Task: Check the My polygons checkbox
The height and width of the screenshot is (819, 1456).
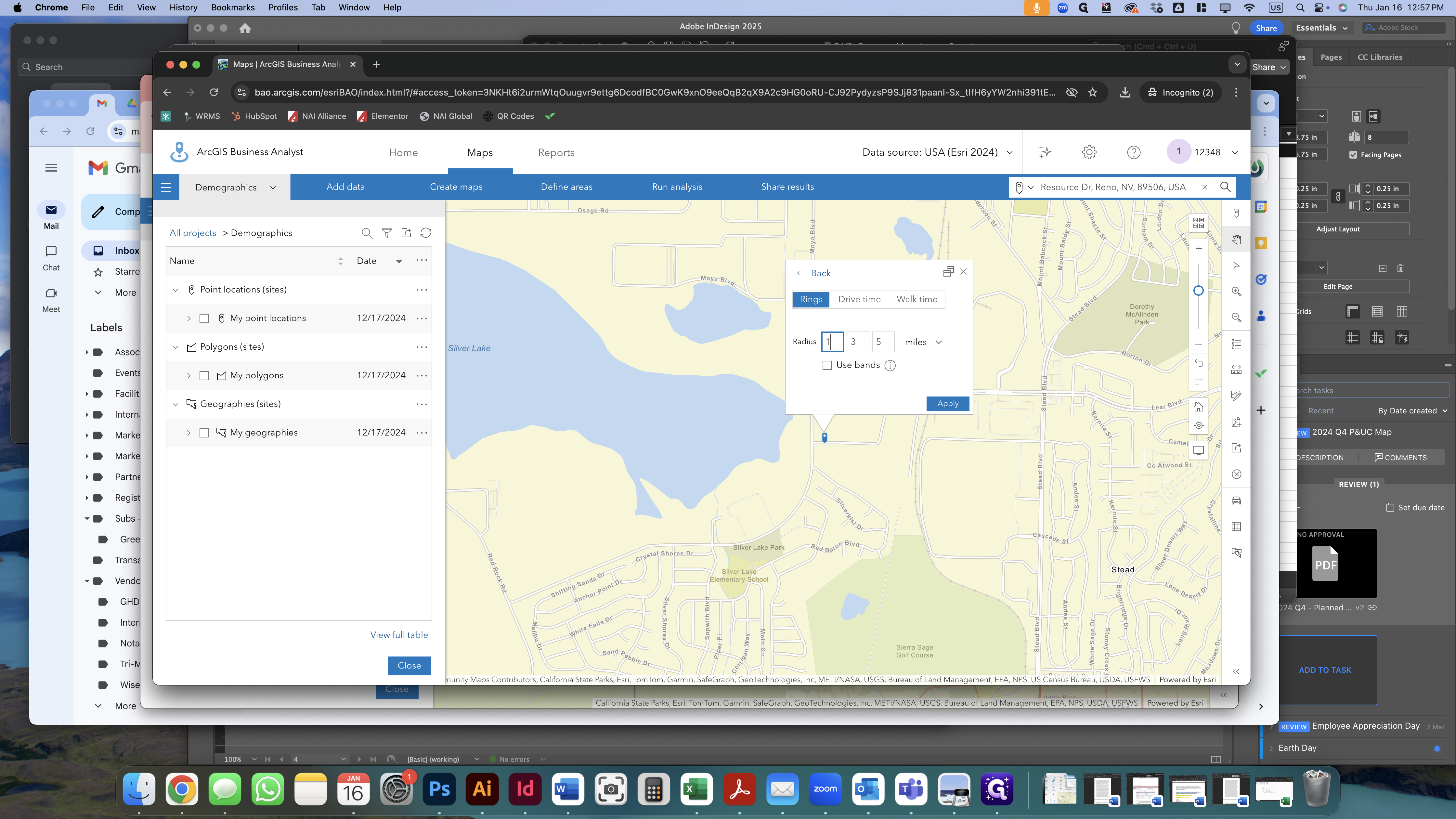Action: [204, 376]
